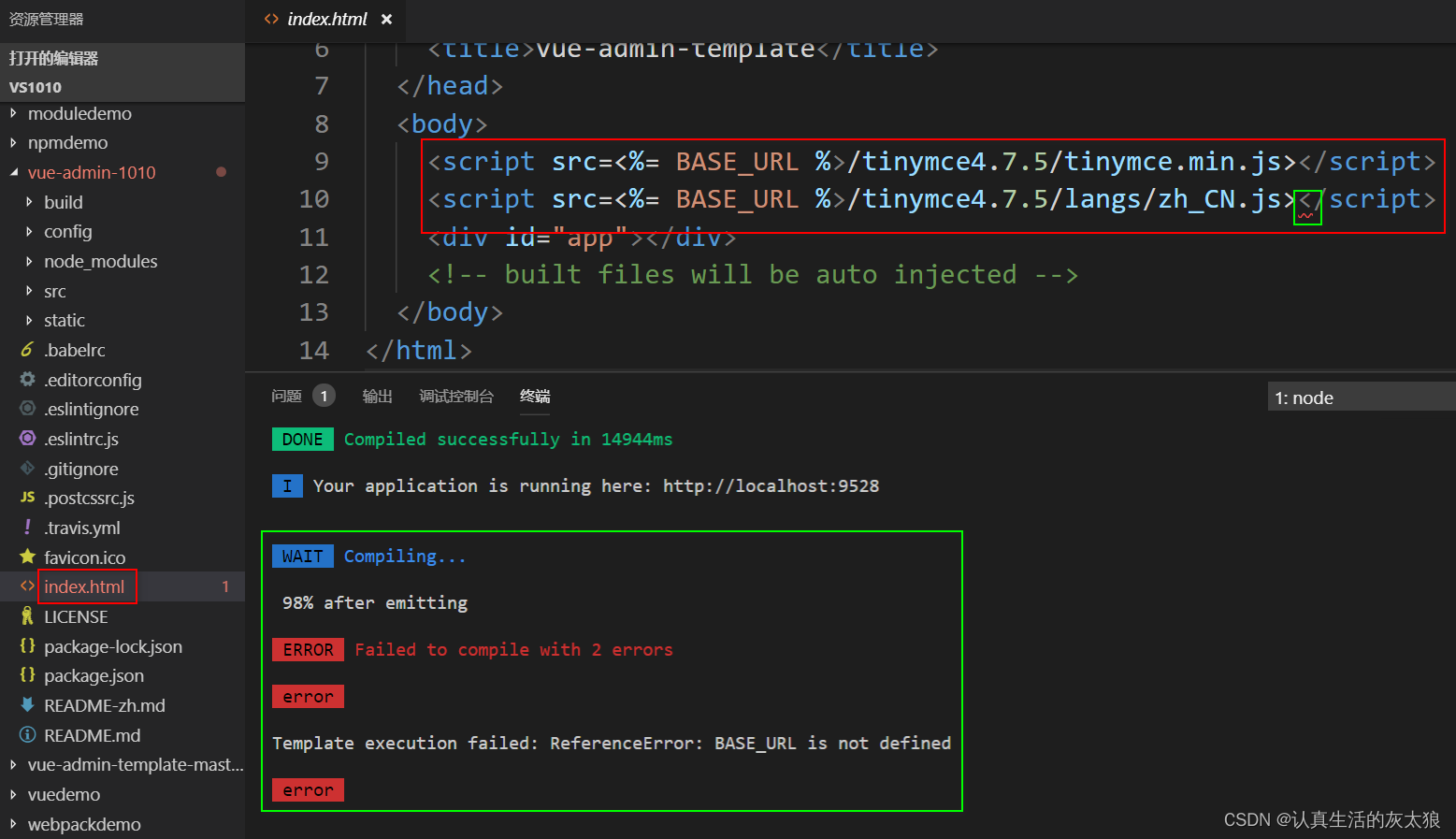This screenshot has height=839, width=1456.
Task: Select the vue-admin-1010 folder name
Action: (x=92, y=172)
